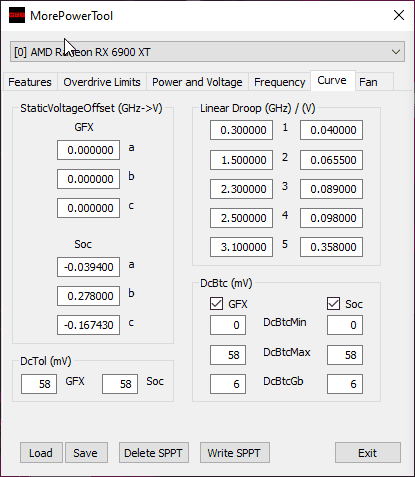The height and width of the screenshot is (477, 415).
Task: Switch to the Features tab
Action: pyautogui.click(x=30, y=82)
